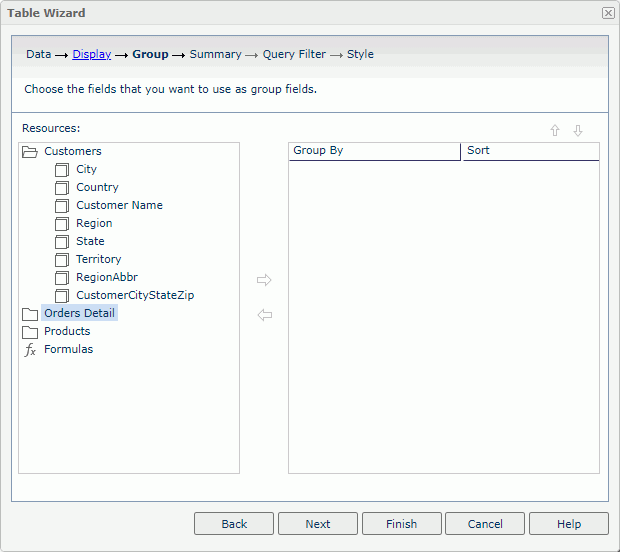Image resolution: width=620 pixels, height=552 pixels.
Task: Click the Country field icon
Action: 62,188
